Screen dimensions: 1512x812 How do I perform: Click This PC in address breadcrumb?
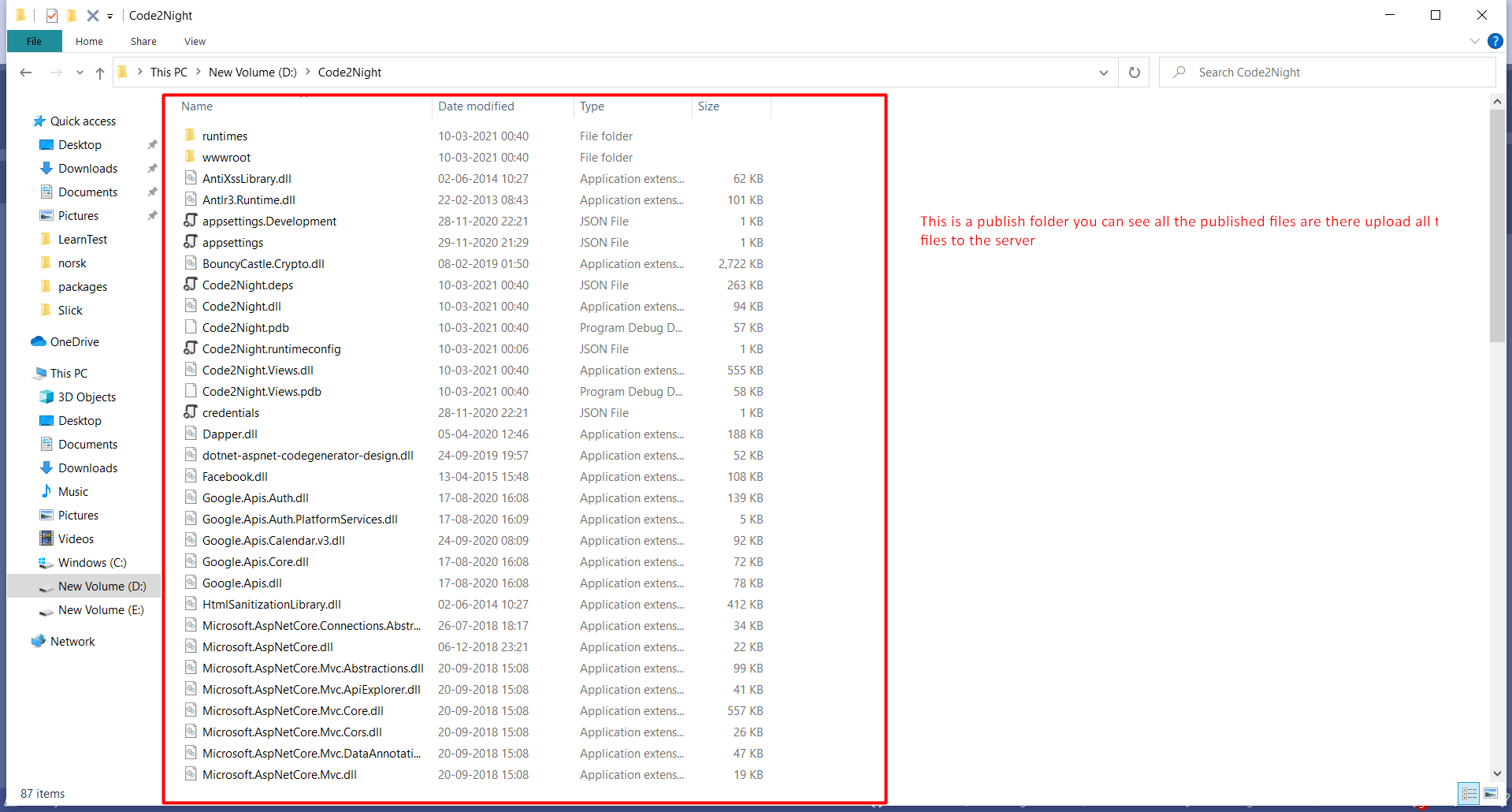click(169, 73)
